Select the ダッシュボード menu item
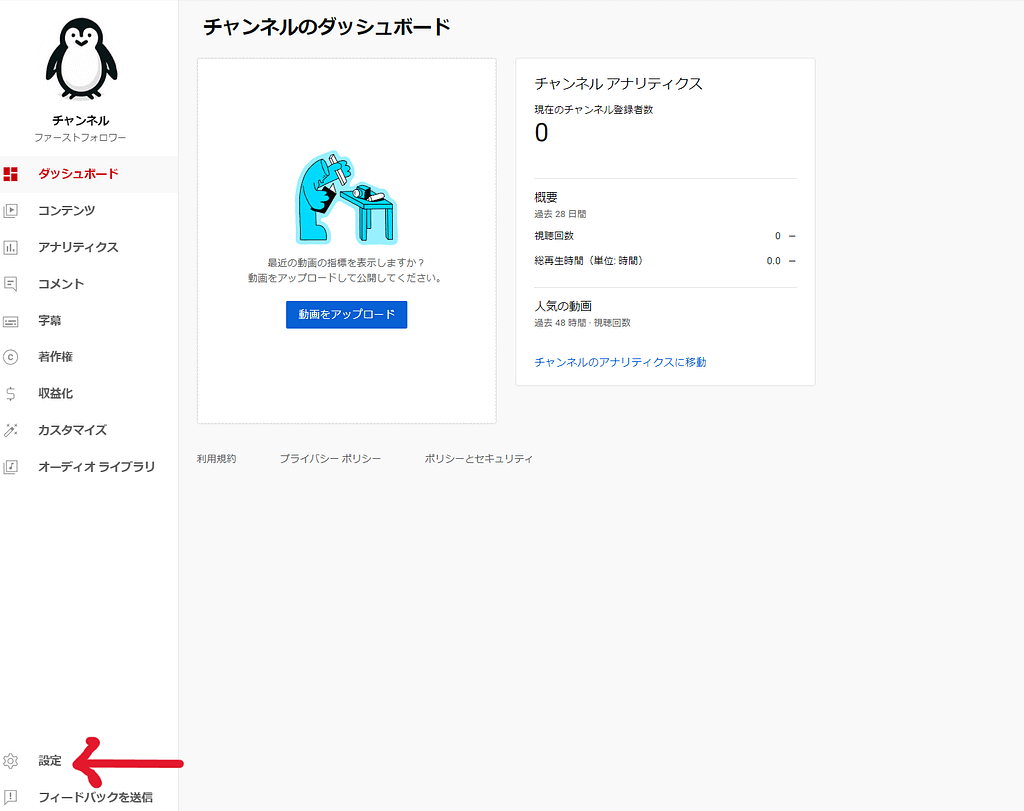The image size is (1024, 811). pos(78,174)
